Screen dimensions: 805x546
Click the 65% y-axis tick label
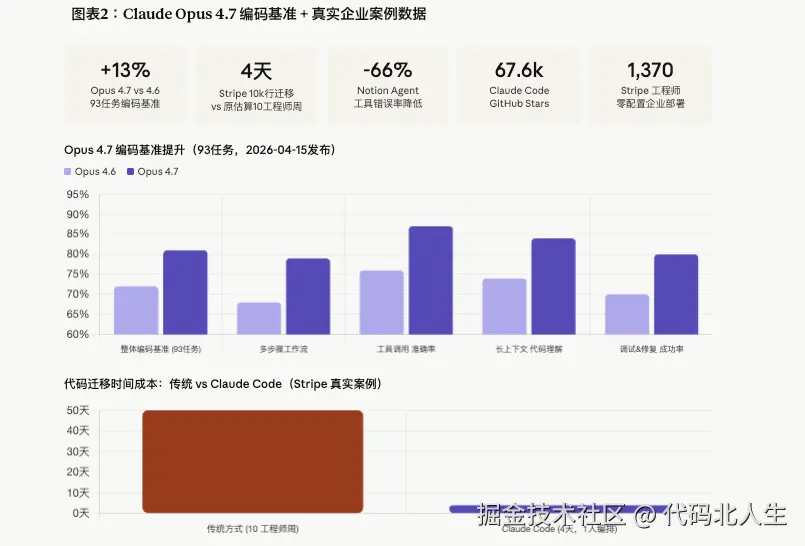pos(78,314)
